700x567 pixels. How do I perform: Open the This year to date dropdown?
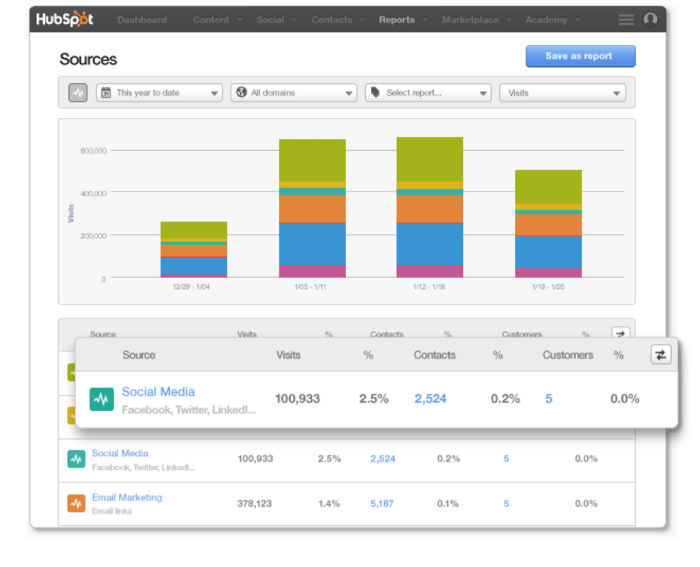pyautogui.click(x=159, y=93)
